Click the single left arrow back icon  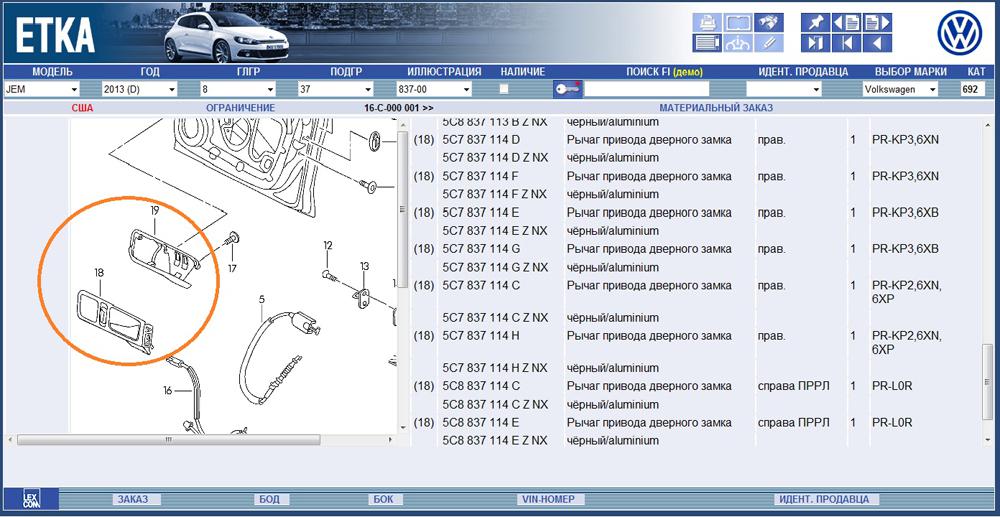(x=877, y=43)
